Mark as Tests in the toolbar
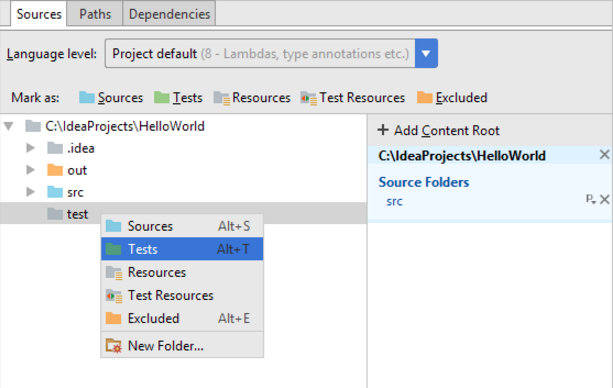 pos(178,97)
